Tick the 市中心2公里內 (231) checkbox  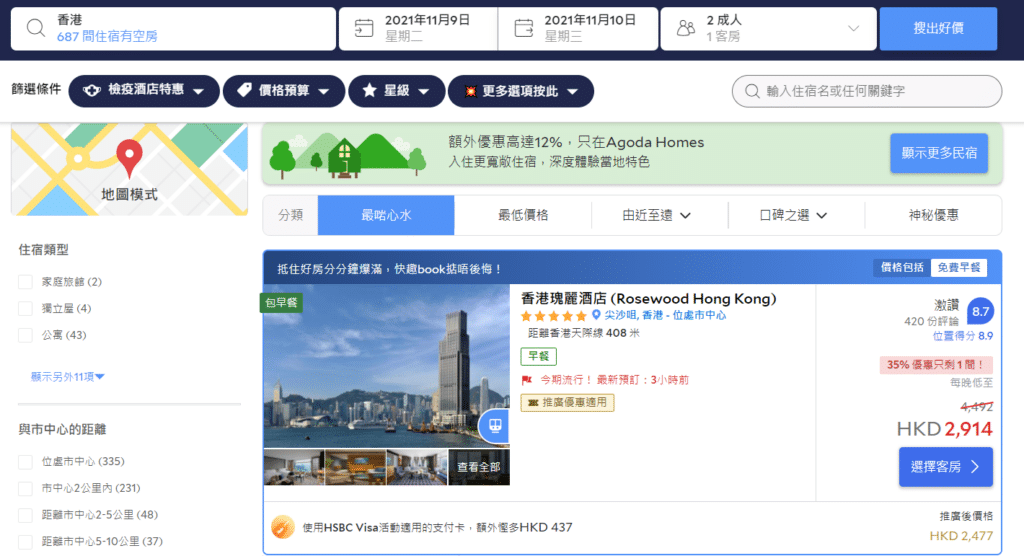click(25, 488)
